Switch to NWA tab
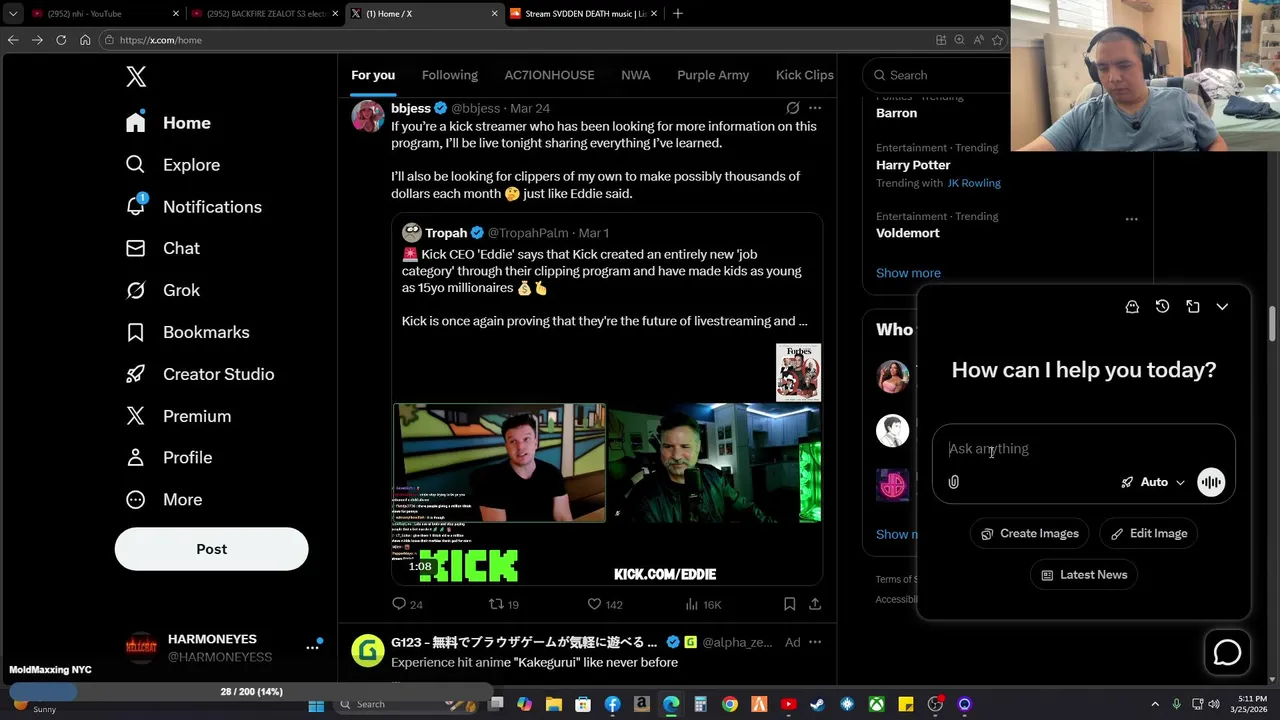 pyautogui.click(x=635, y=75)
